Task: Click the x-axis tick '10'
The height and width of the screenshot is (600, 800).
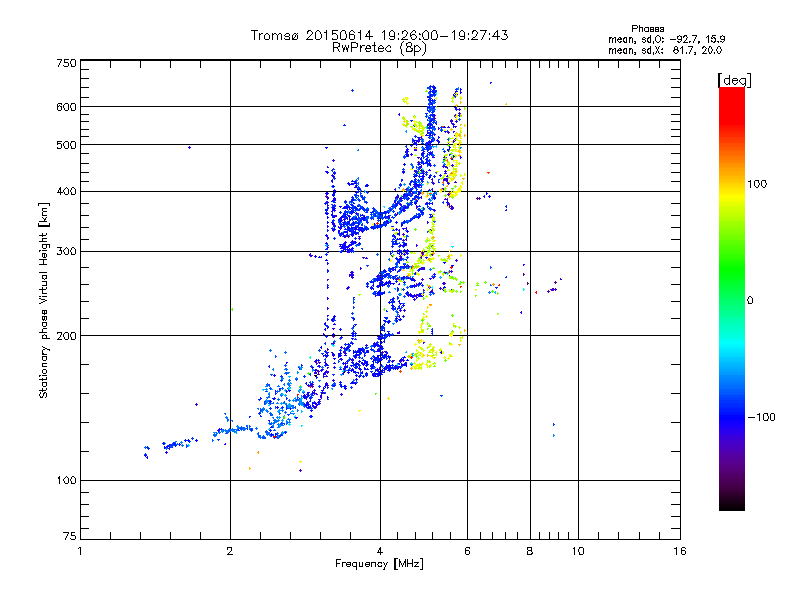Action: (578, 551)
